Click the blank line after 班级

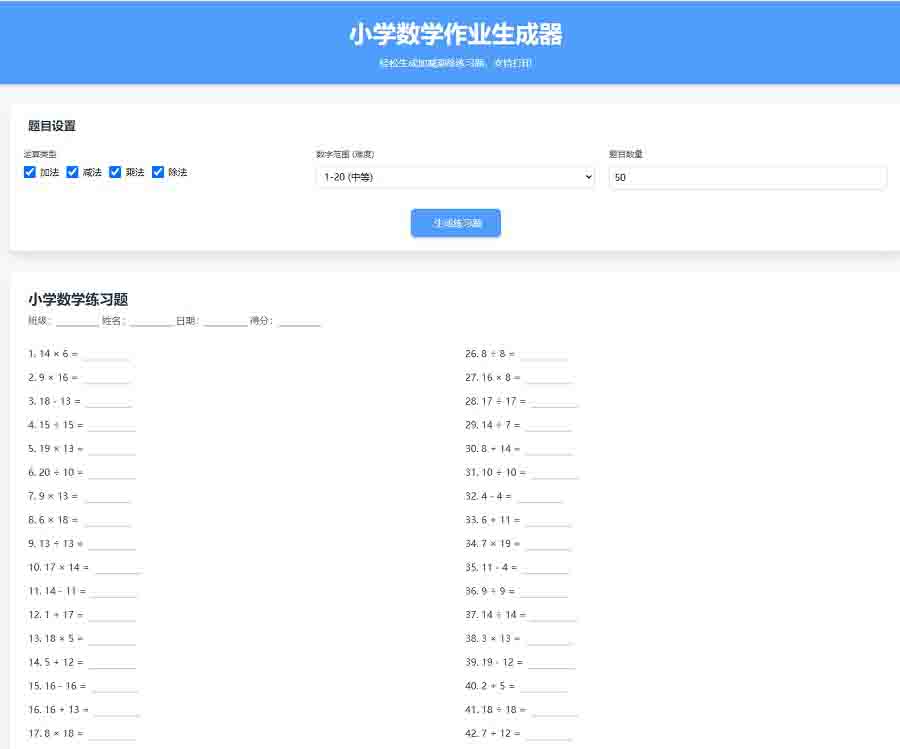(x=77, y=322)
